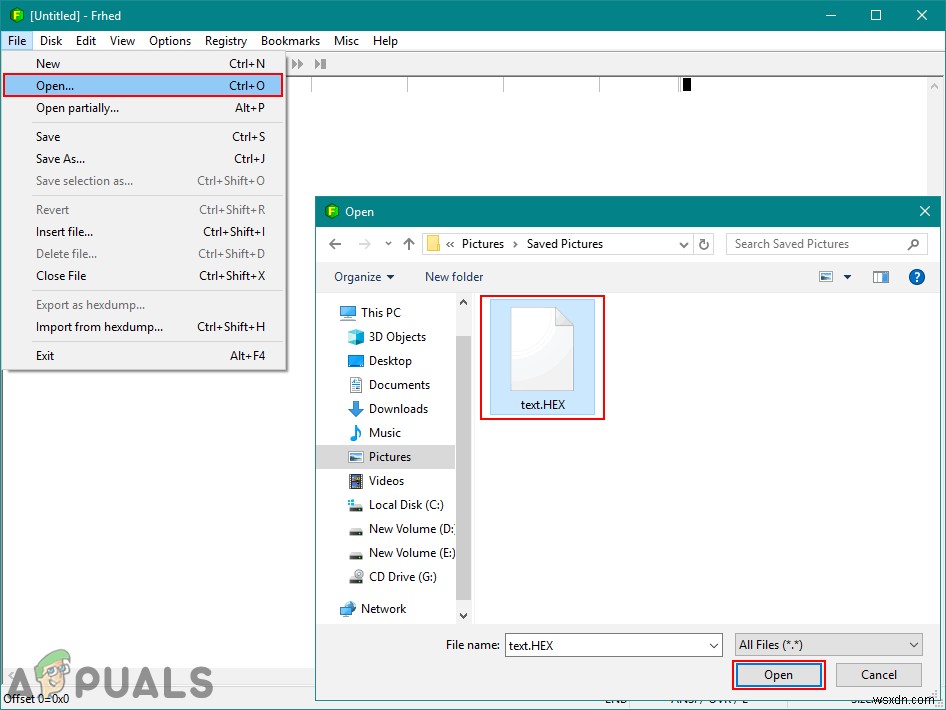Viewport: 946px width, 710px height.
Task: Go up one folder level
Action: pos(409,244)
